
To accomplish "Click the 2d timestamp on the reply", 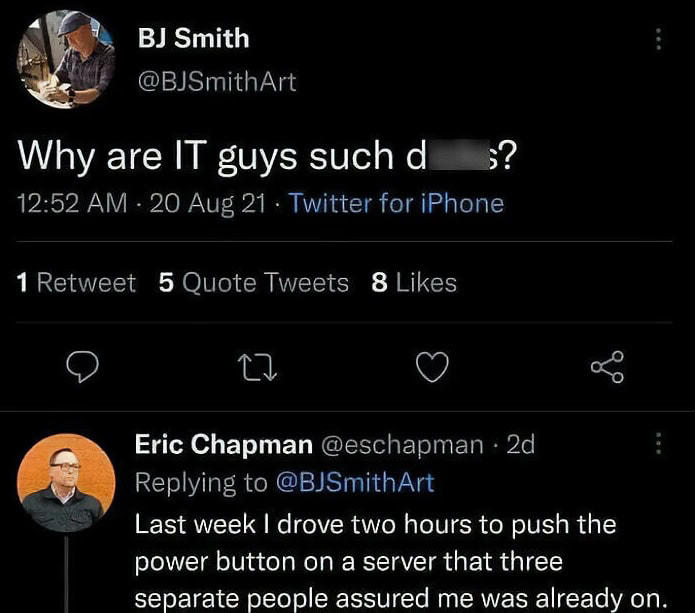I will [x=521, y=444].
